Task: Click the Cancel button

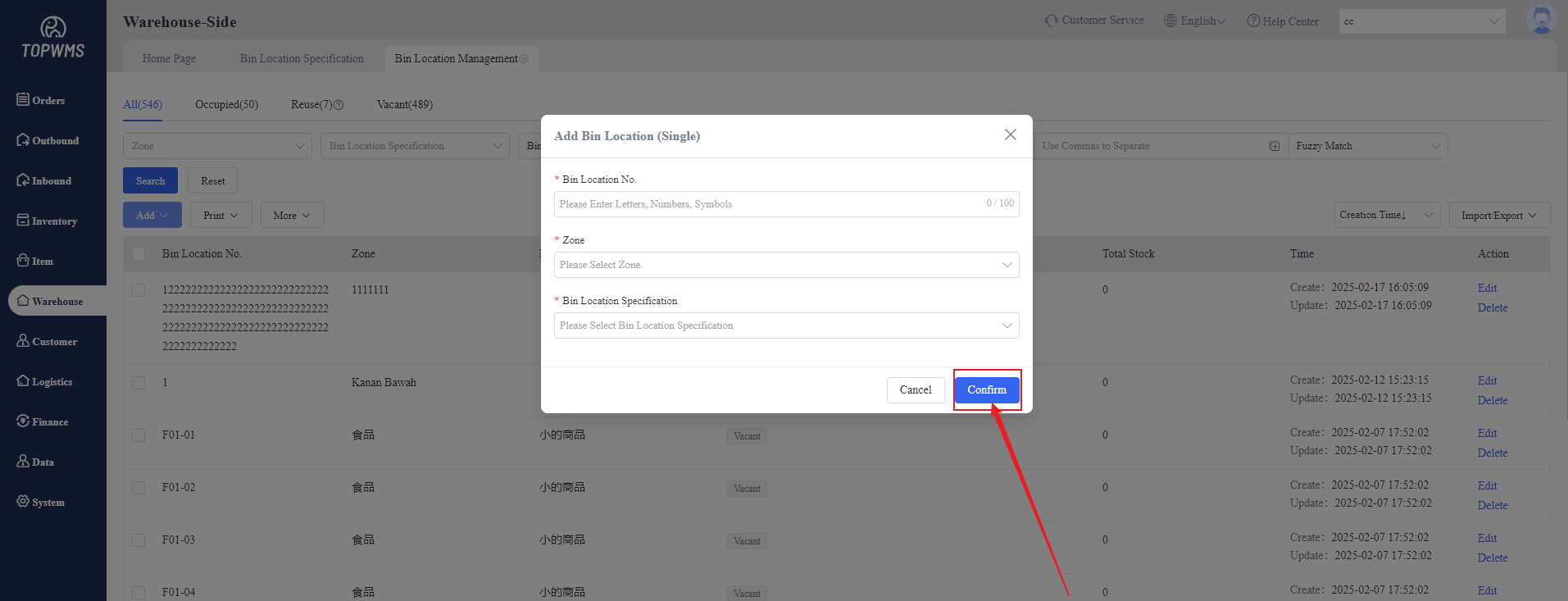Action: click(x=916, y=390)
